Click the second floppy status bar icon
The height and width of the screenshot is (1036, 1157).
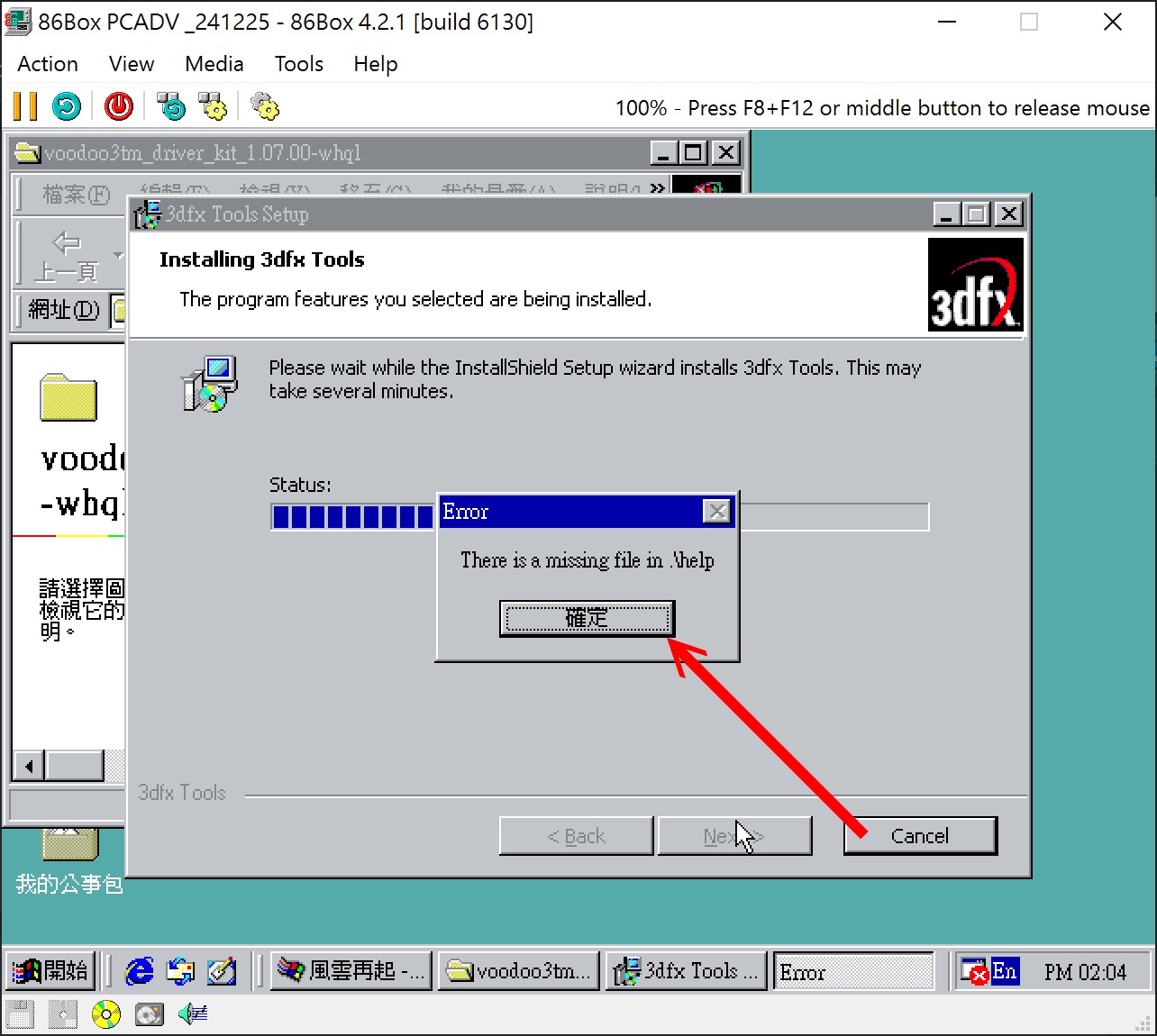tap(63, 1014)
